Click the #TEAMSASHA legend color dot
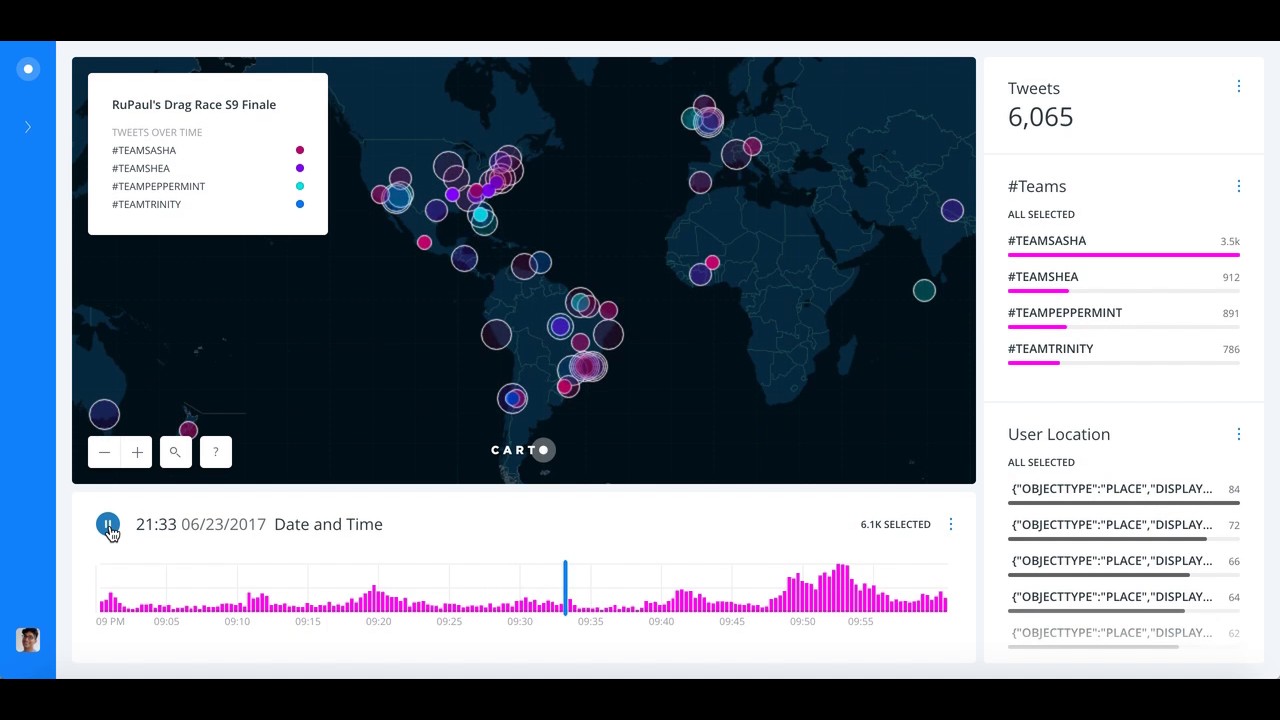The width and height of the screenshot is (1280, 720). [x=300, y=150]
